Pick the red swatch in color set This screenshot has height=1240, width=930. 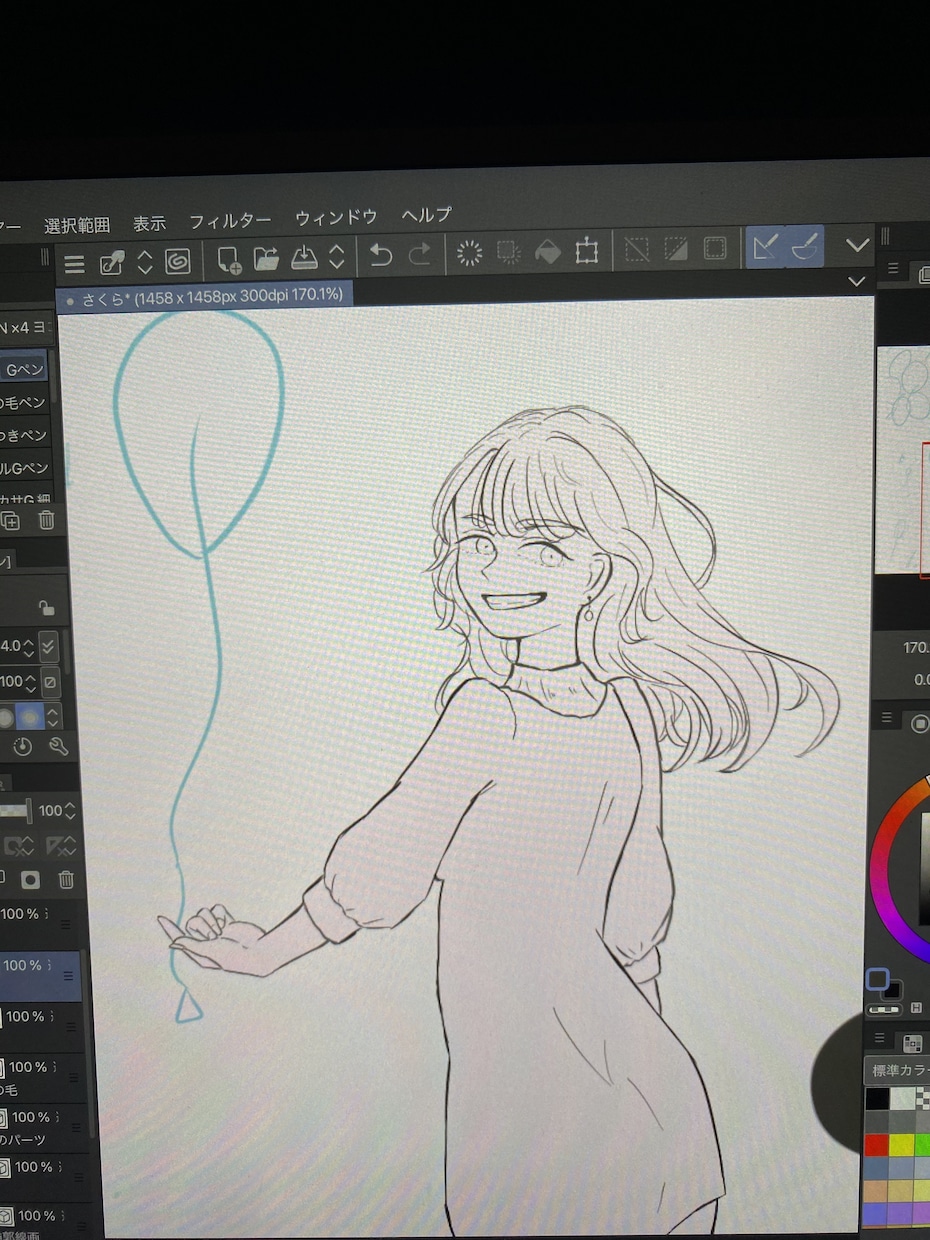[877, 1144]
